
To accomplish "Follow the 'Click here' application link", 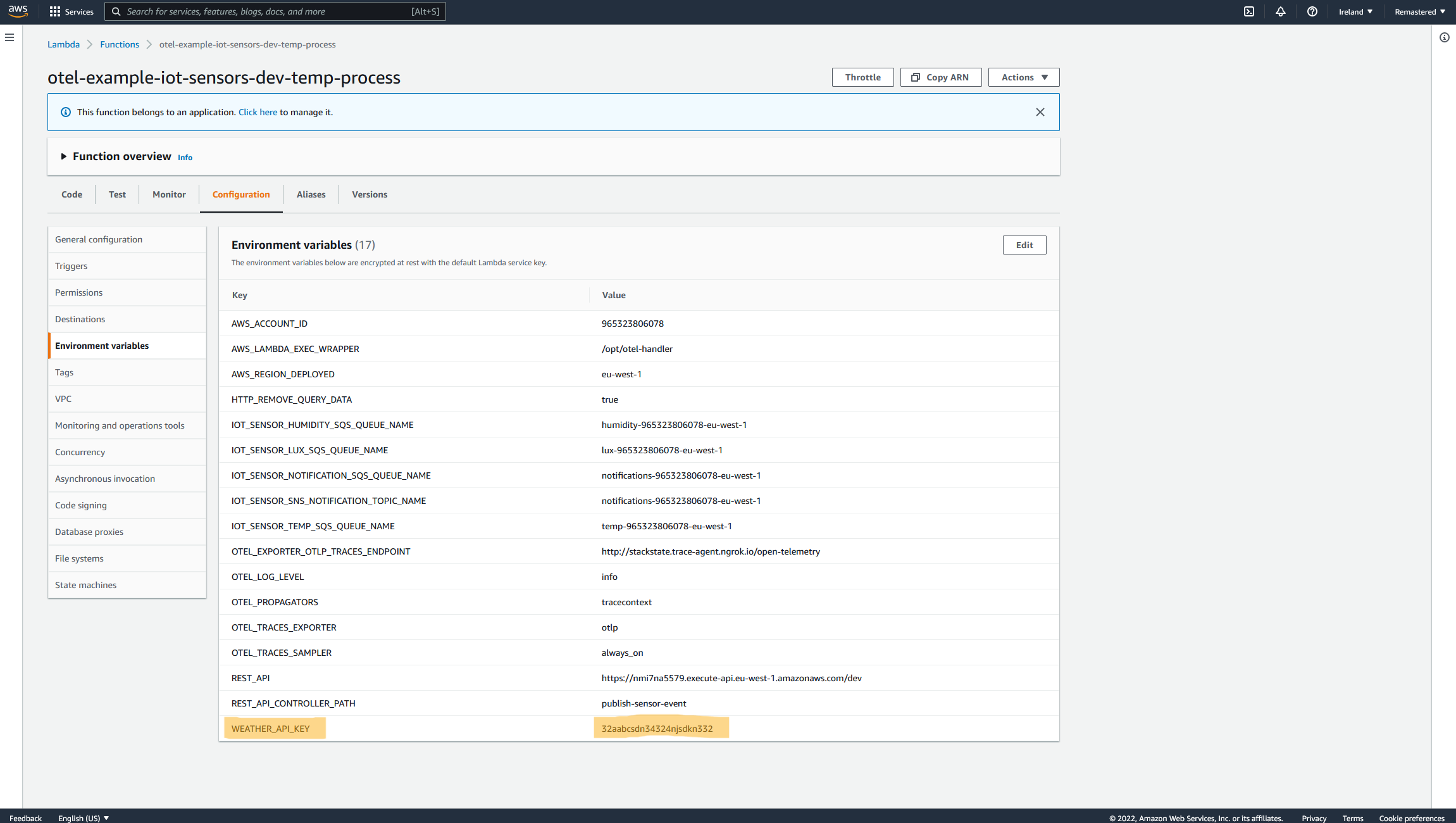I will (x=258, y=112).
